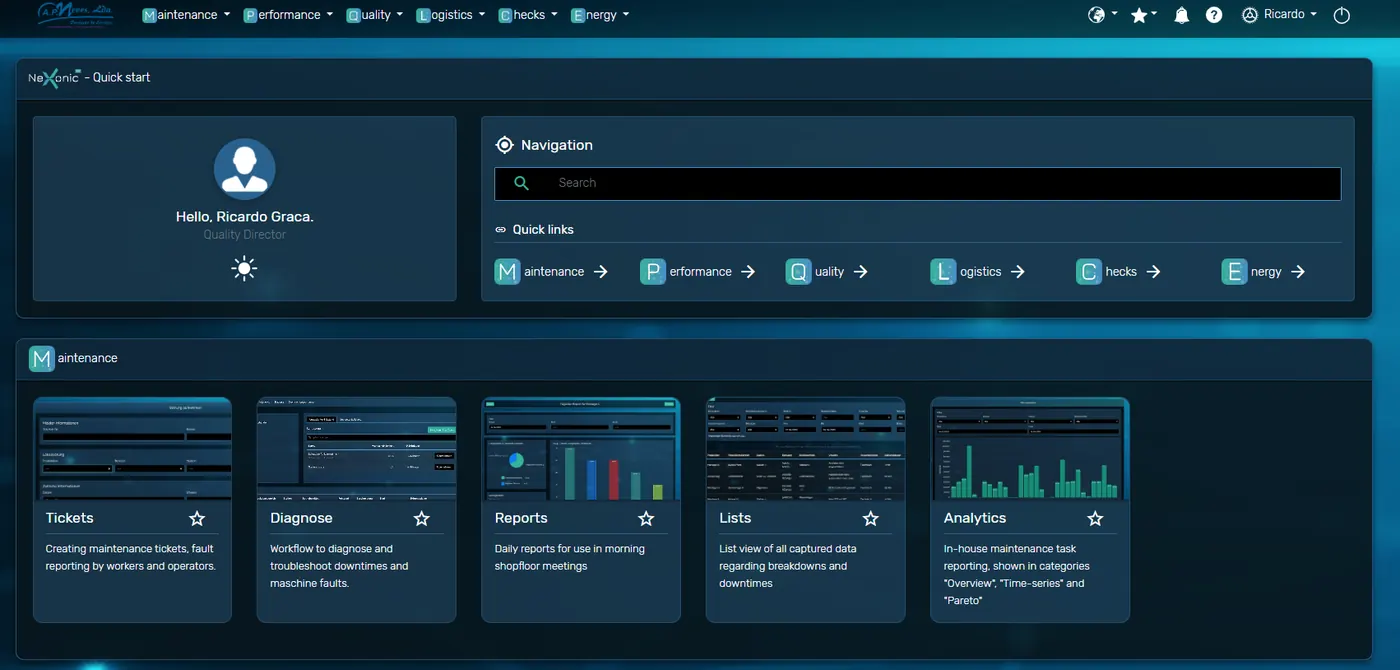Click the Diagnose card title
Screen dimensions: 1400x670
pyautogui.click(x=301, y=518)
